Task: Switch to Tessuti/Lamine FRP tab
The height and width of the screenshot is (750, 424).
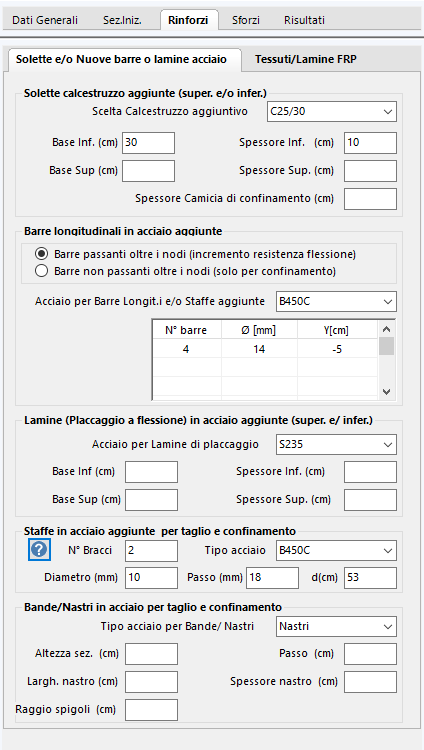Action: [x=306, y=59]
